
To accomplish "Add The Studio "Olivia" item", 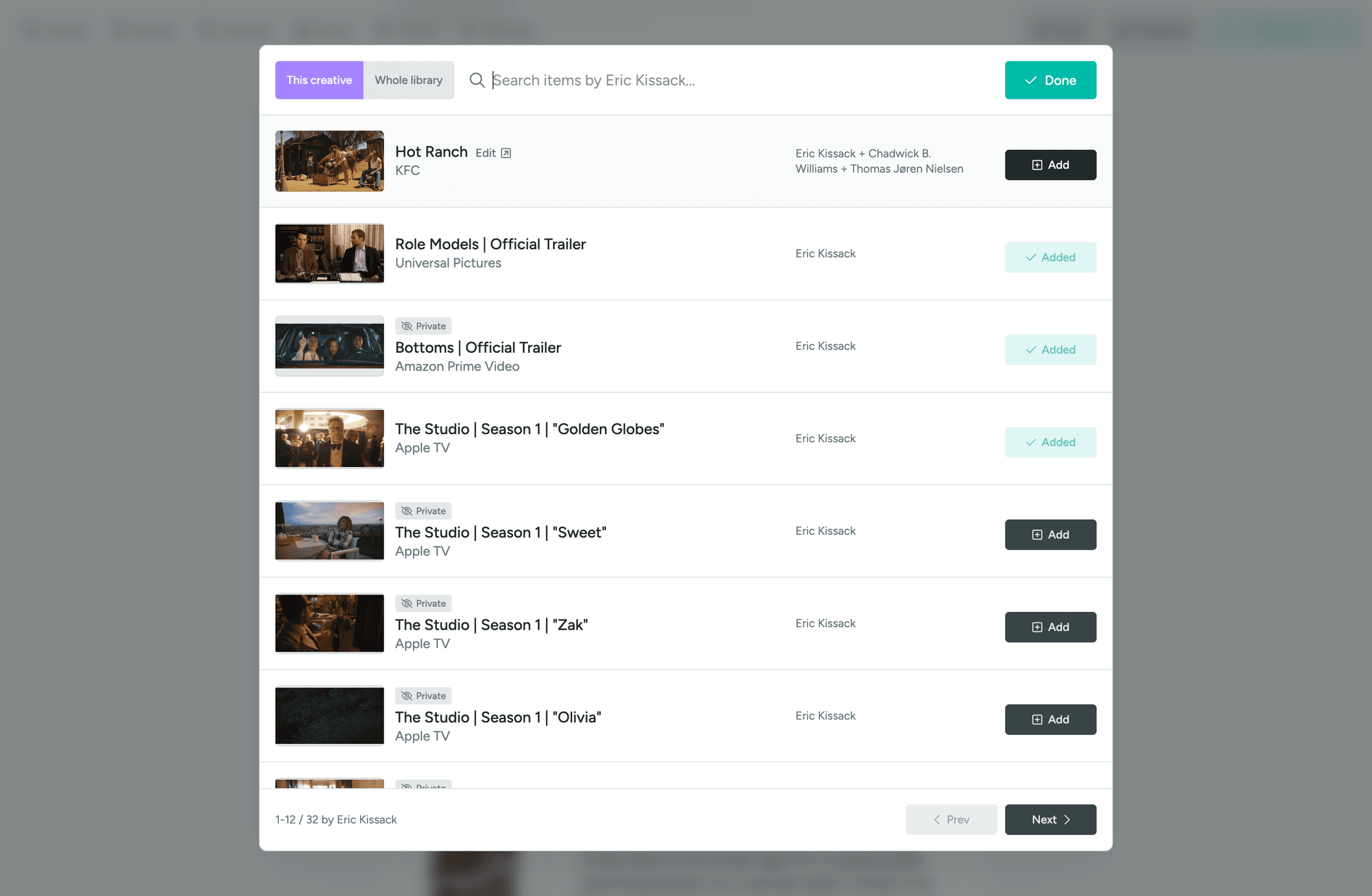I will pyautogui.click(x=1050, y=719).
